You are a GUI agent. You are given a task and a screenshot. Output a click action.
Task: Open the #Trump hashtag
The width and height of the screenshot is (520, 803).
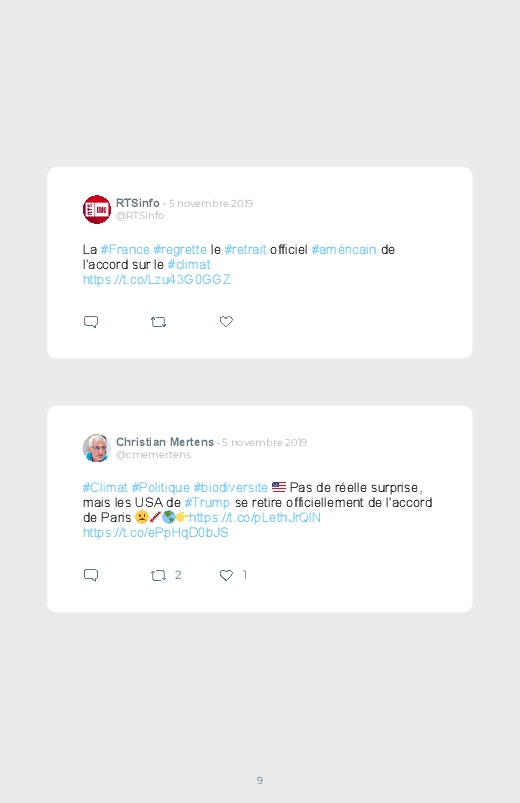[x=207, y=502]
